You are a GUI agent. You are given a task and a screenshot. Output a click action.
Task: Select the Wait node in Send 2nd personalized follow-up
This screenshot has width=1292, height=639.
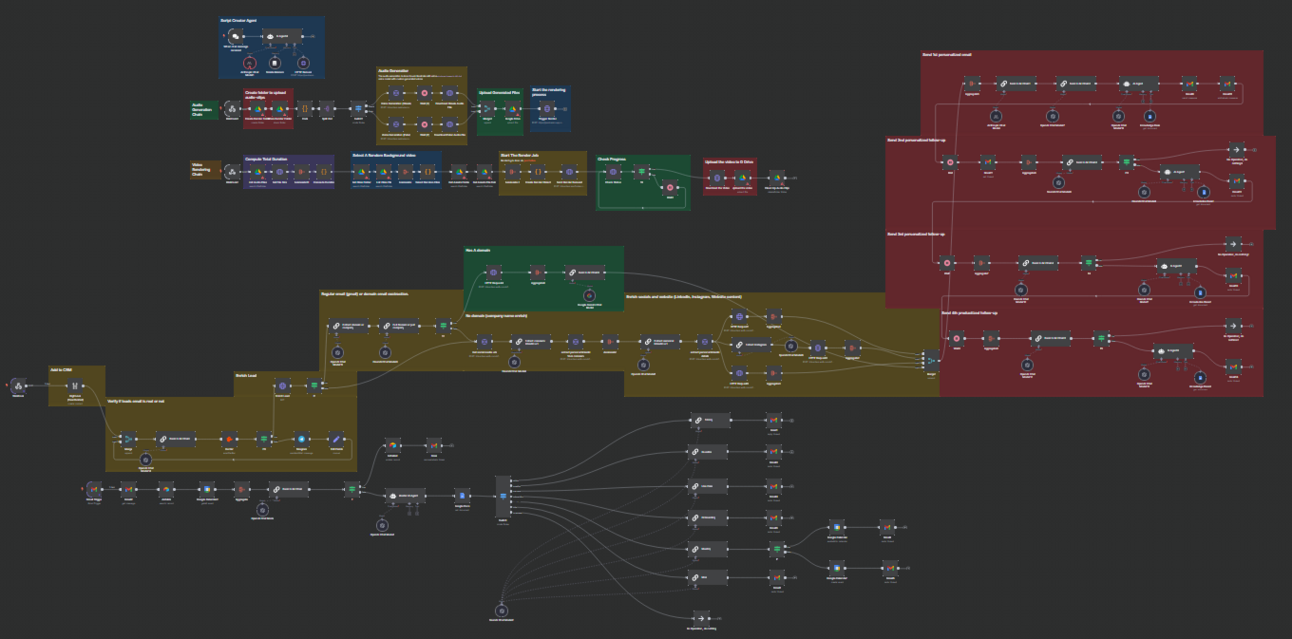point(950,161)
